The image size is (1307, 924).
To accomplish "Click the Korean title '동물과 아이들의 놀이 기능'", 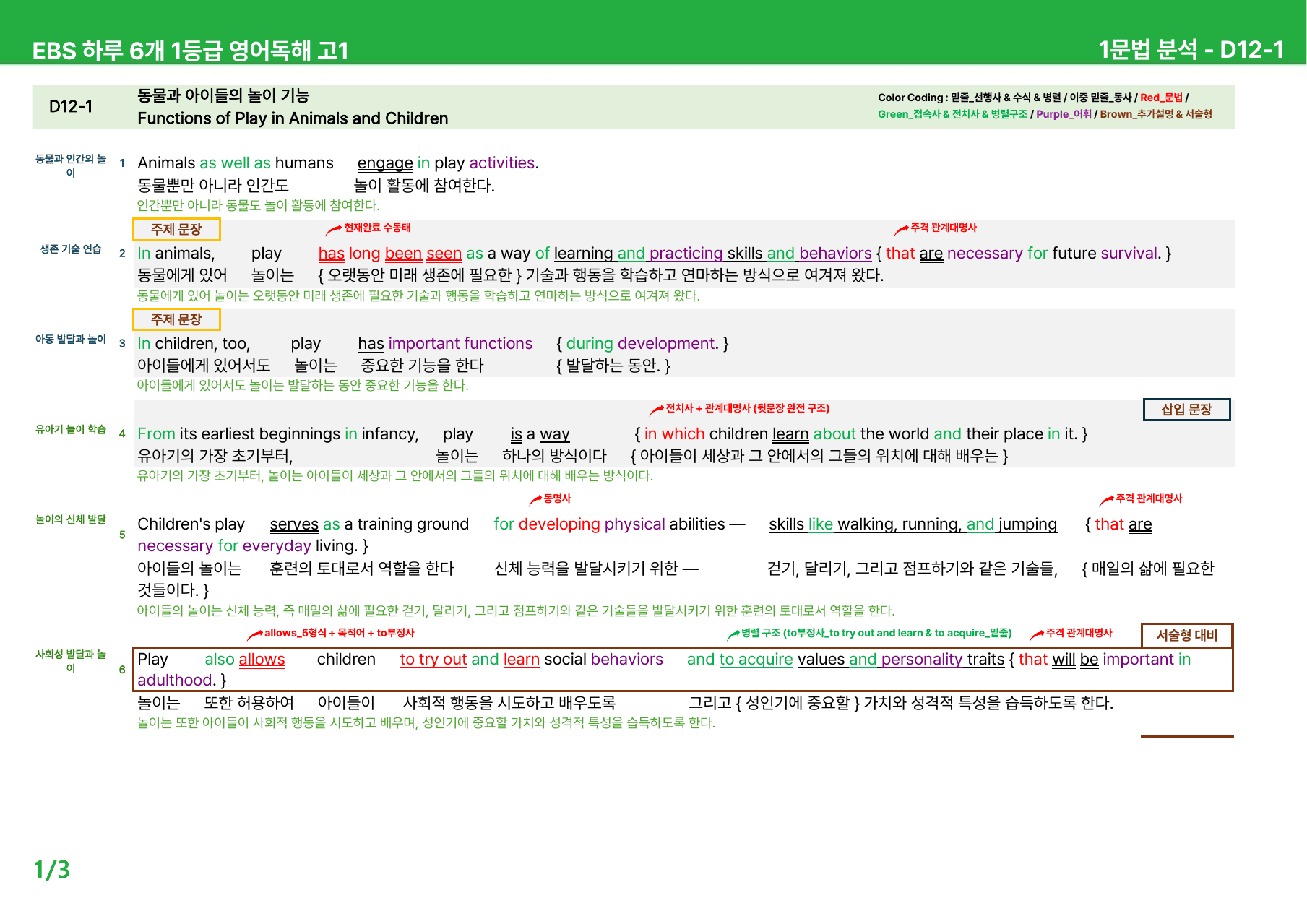I will click(223, 95).
